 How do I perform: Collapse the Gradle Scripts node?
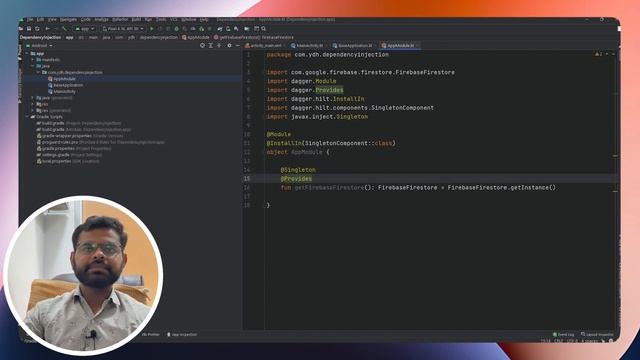click(27, 117)
